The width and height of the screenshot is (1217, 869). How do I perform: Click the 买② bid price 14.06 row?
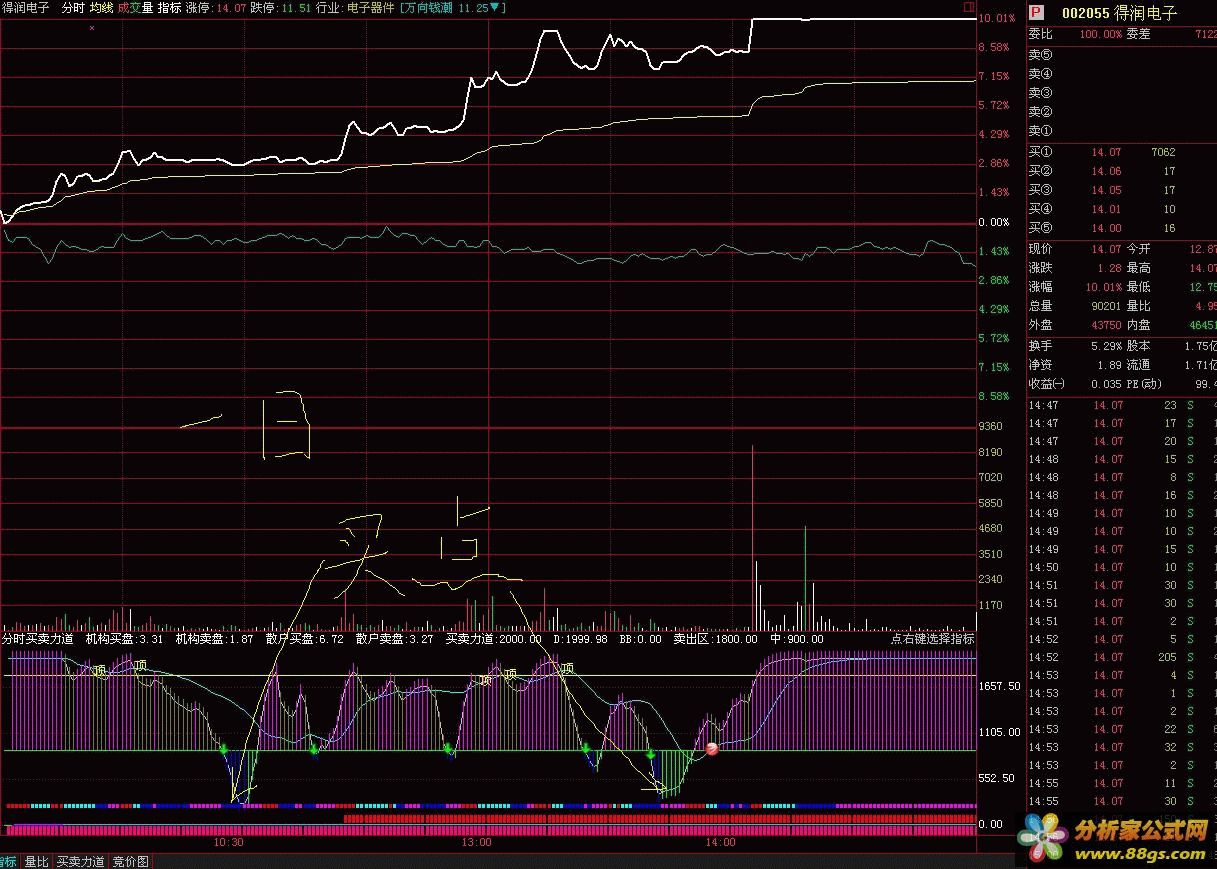pyautogui.click(x=1121, y=171)
